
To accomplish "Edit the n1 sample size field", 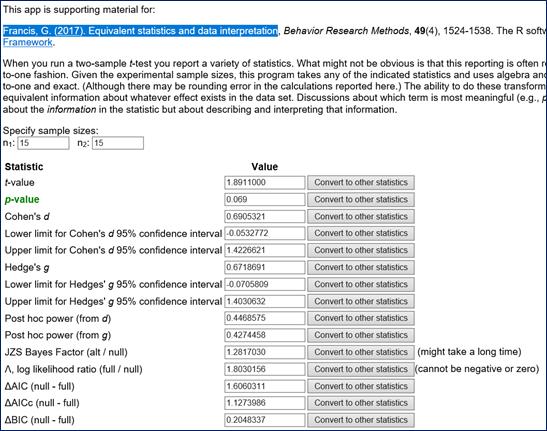I will (x=44, y=143).
